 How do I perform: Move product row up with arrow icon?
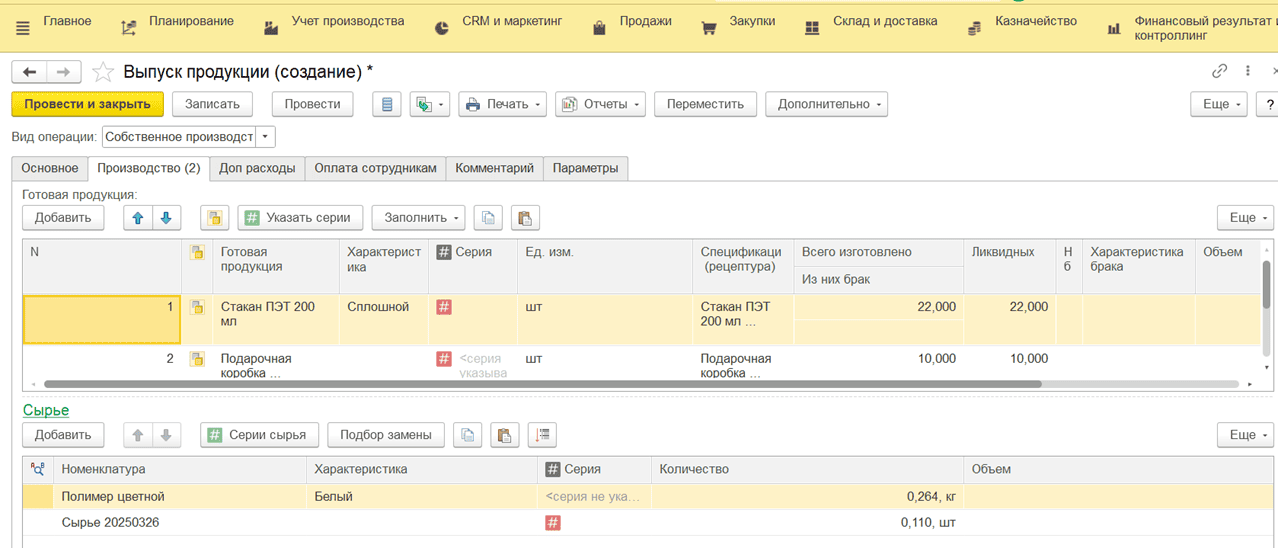point(138,218)
